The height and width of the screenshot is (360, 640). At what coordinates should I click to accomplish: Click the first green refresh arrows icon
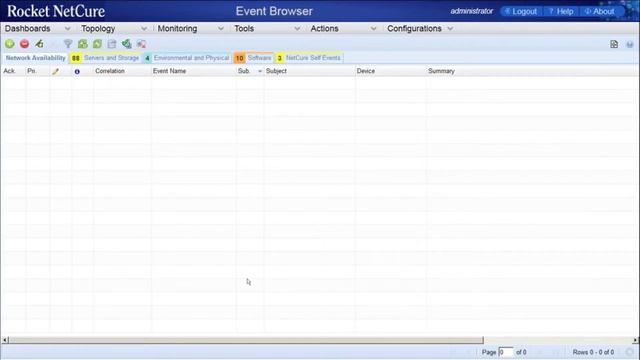(x=83, y=44)
